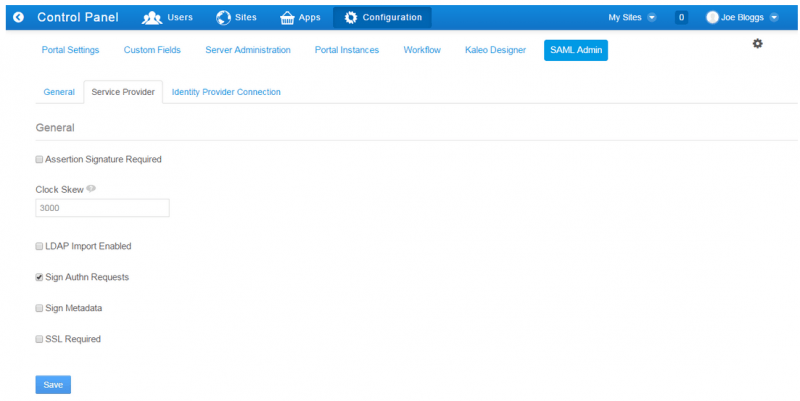
Task: Click the back arrow icon beside Control Panel
Action: point(17,17)
